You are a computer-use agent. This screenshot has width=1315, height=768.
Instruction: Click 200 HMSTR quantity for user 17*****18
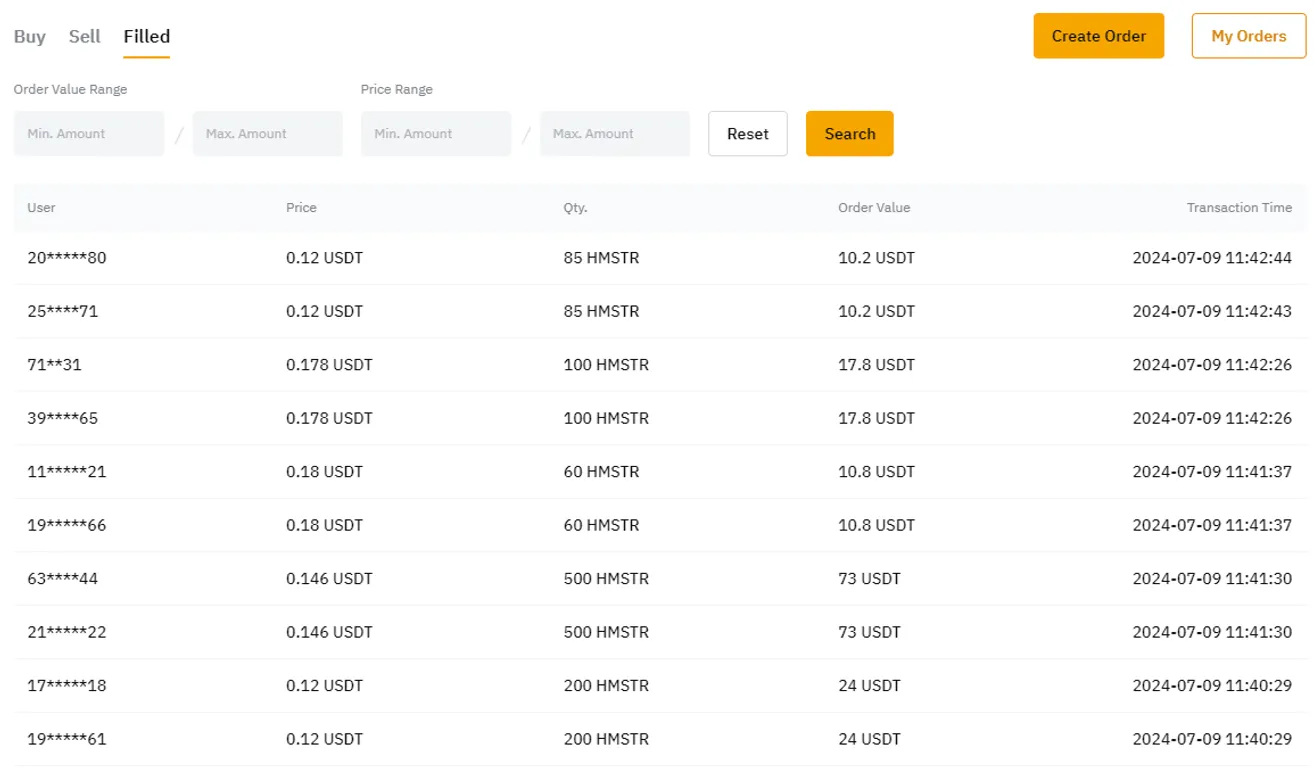tap(606, 686)
